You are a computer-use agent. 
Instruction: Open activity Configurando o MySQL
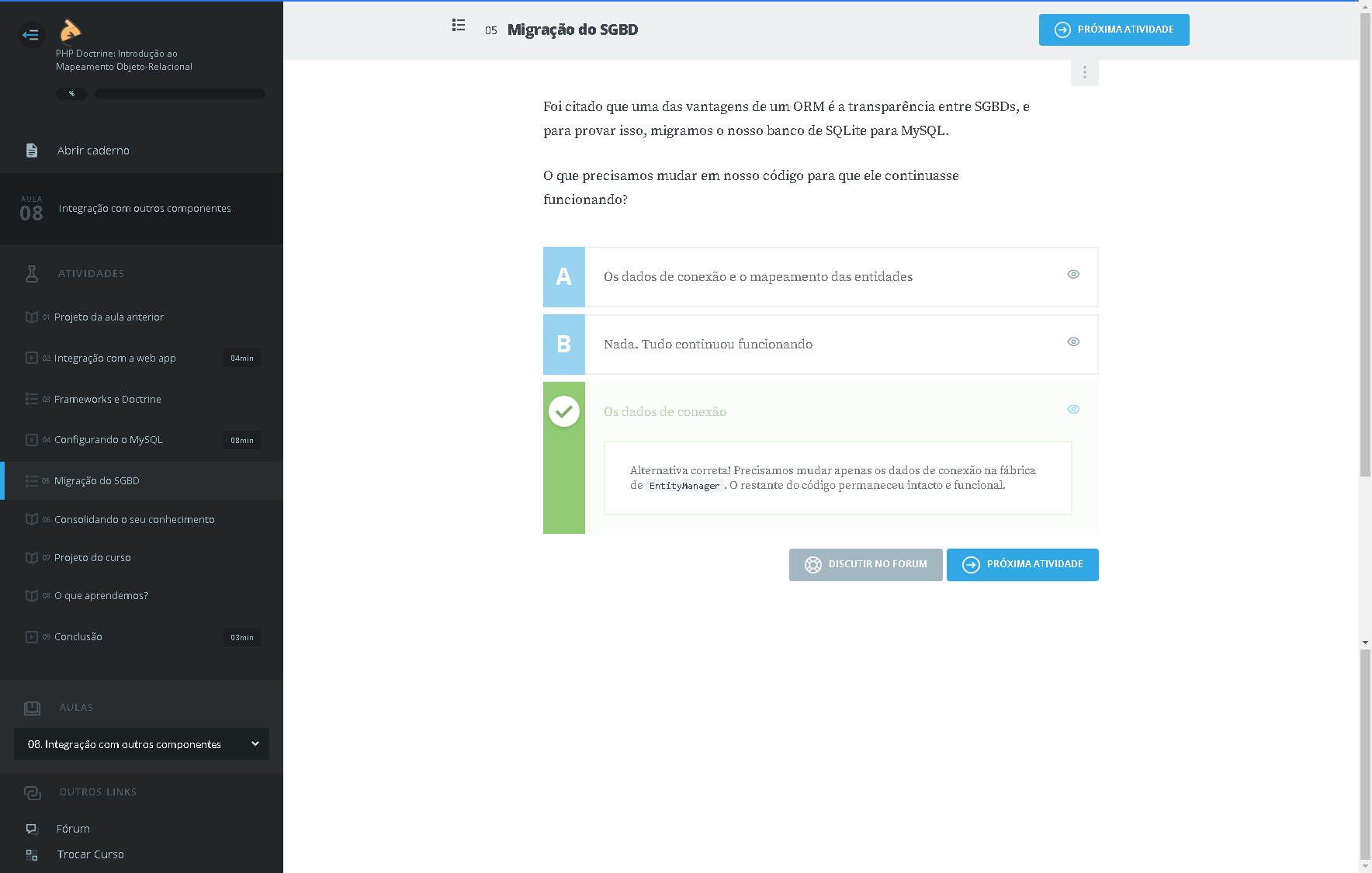coord(109,440)
